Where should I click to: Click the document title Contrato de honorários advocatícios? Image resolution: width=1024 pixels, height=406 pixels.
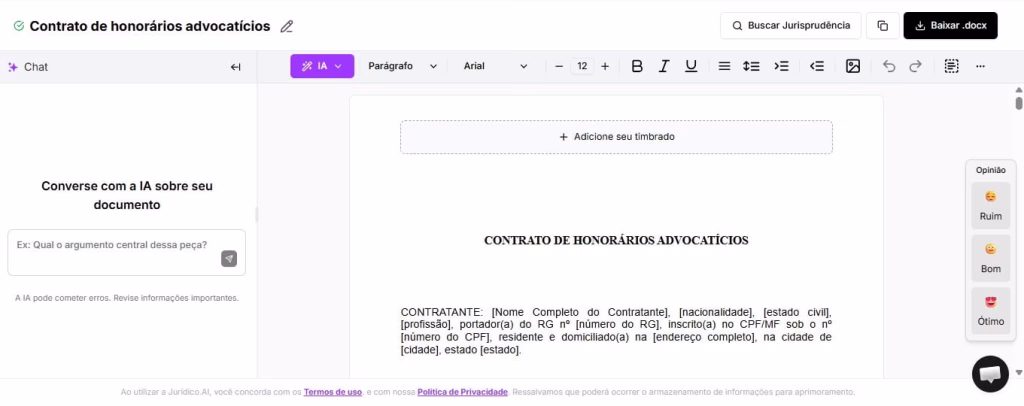click(150, 26)
